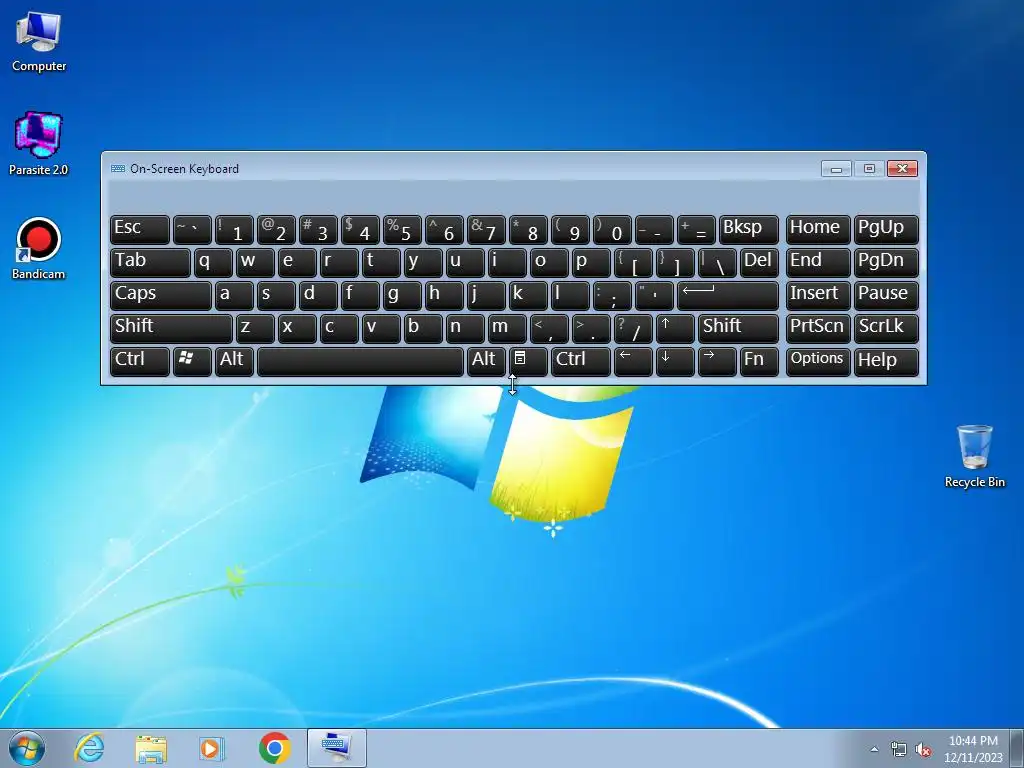Image resolution: width=1024 pixels, height=768 pixels.
Task: Close the On-Screen Keyboard window
Action: [x=903, y=169]
